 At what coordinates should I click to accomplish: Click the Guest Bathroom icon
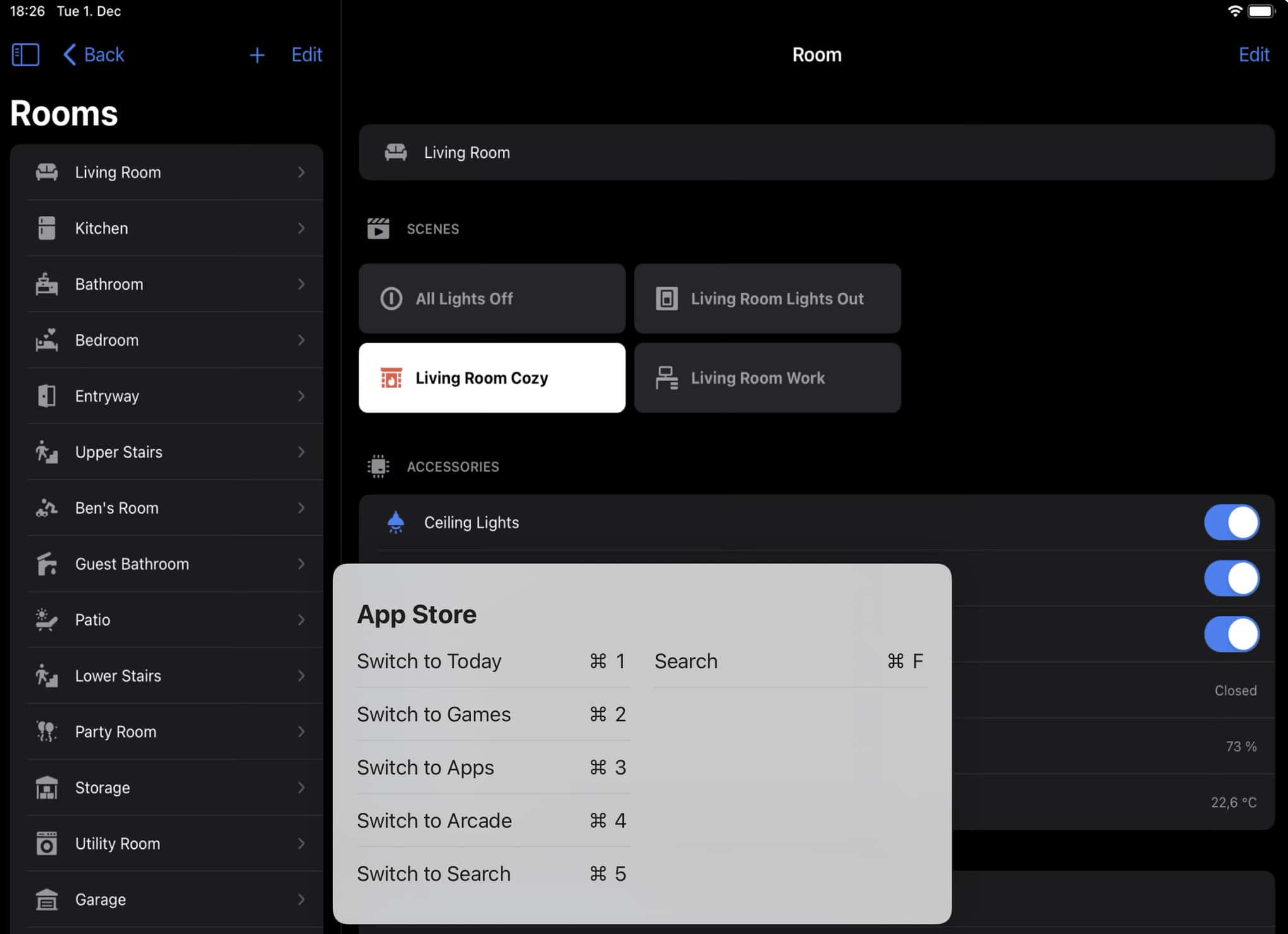pyautogui.click(x=47, y=564)
